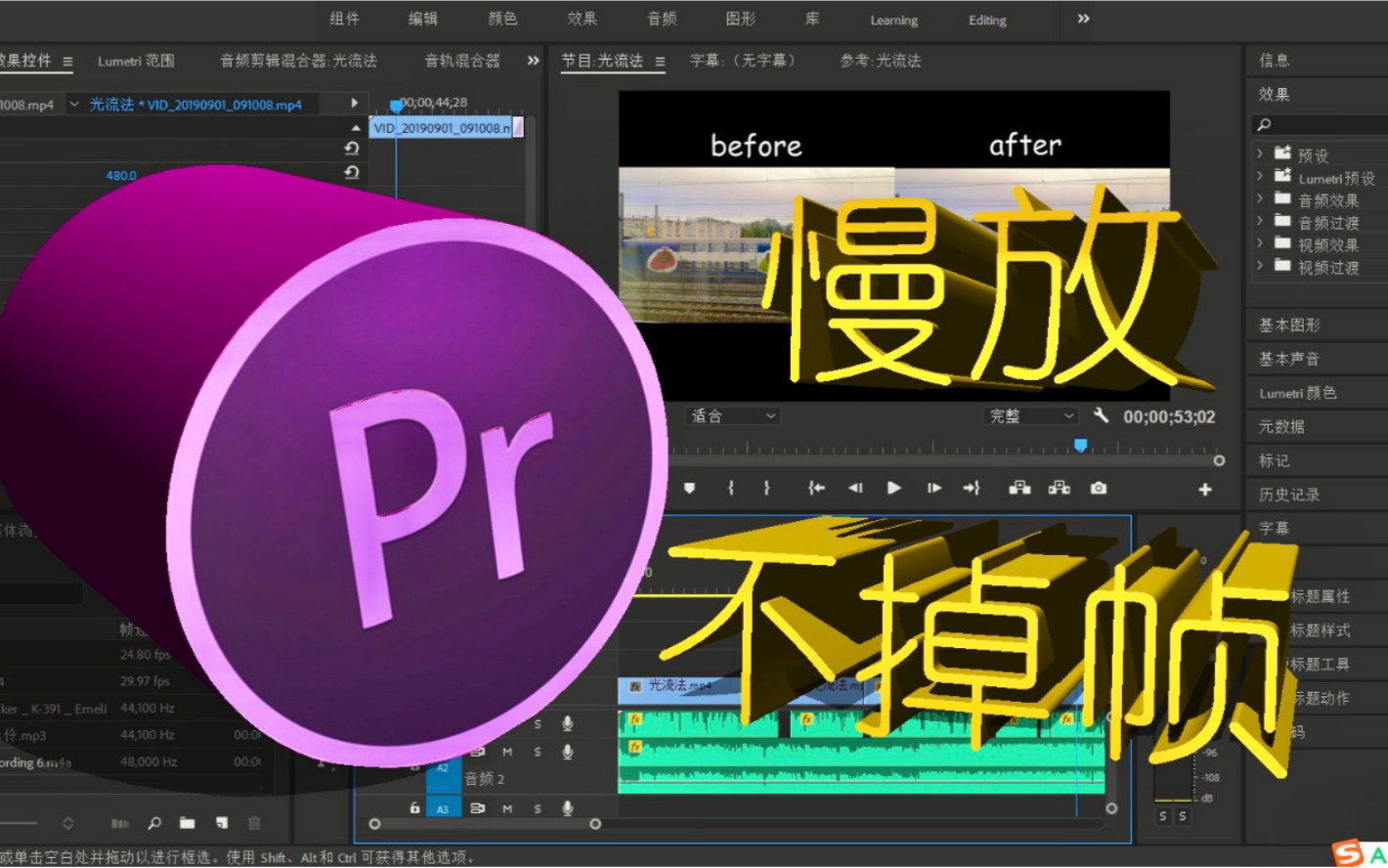Collapse effect section with up triangle
This screenshot has height=868, width=1388.
355,127
